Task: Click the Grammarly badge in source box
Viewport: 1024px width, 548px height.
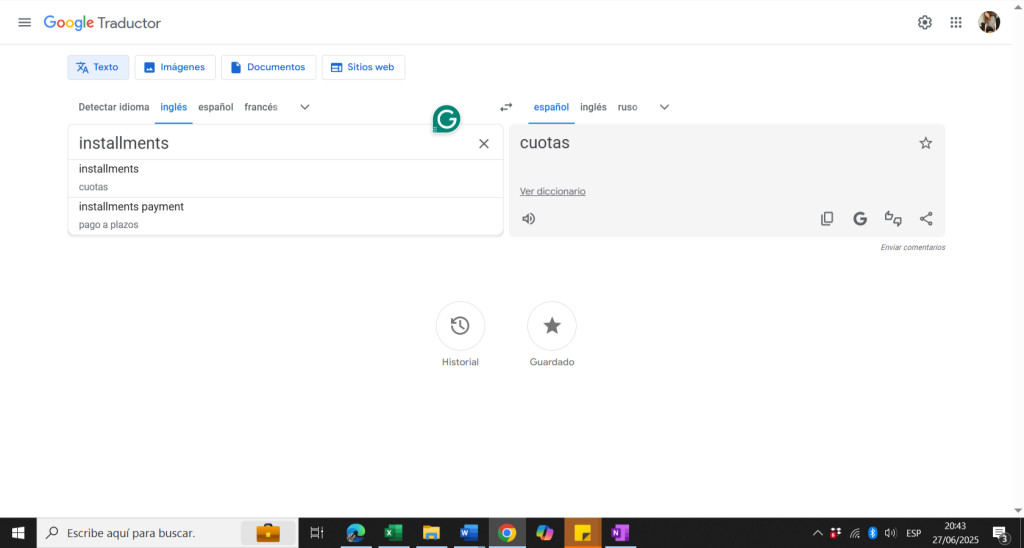Action: (447, 119)
